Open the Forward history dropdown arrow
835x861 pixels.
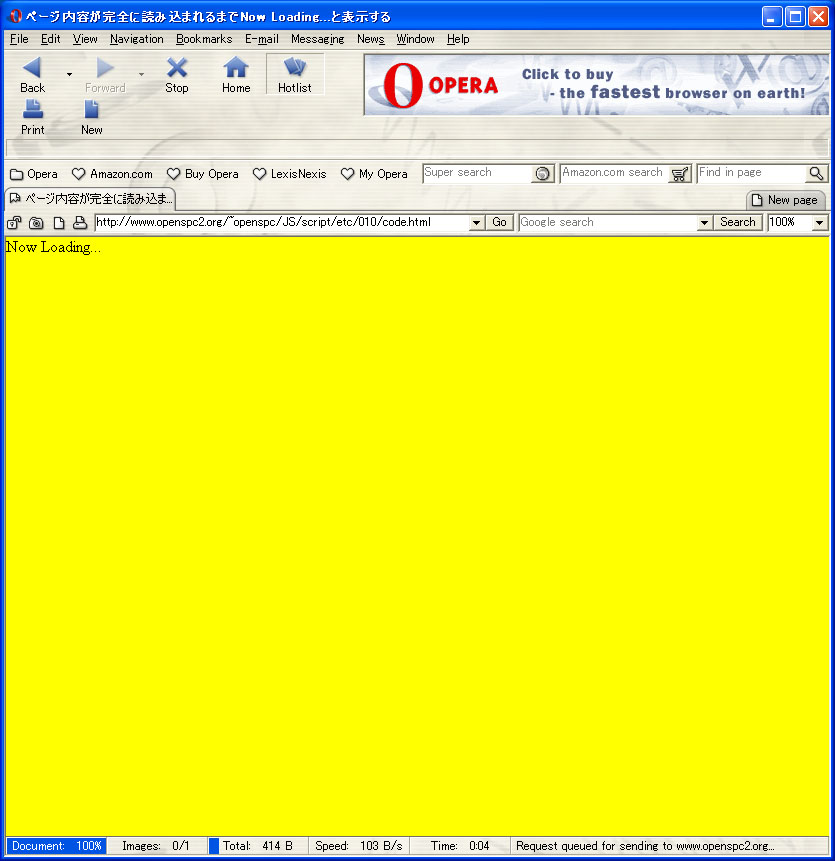point(142,74)
